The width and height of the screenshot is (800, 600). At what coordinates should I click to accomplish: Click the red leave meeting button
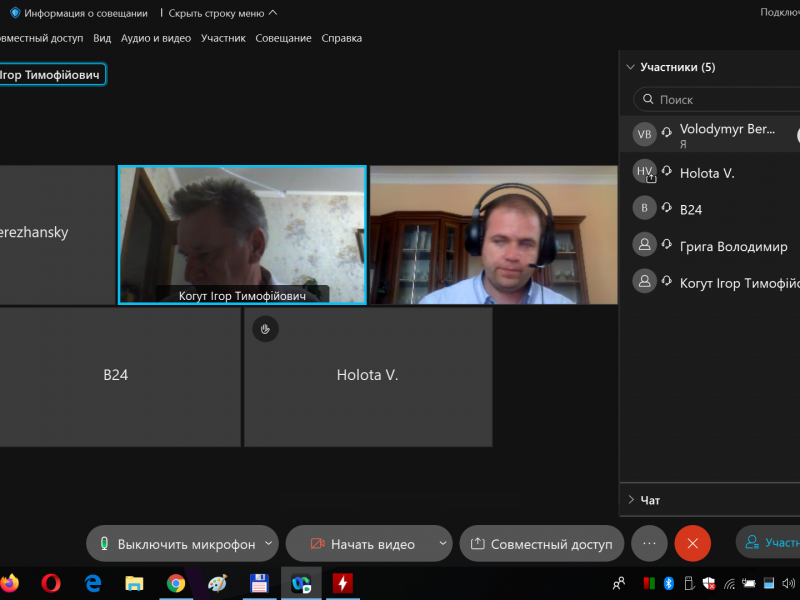(692, 543)
